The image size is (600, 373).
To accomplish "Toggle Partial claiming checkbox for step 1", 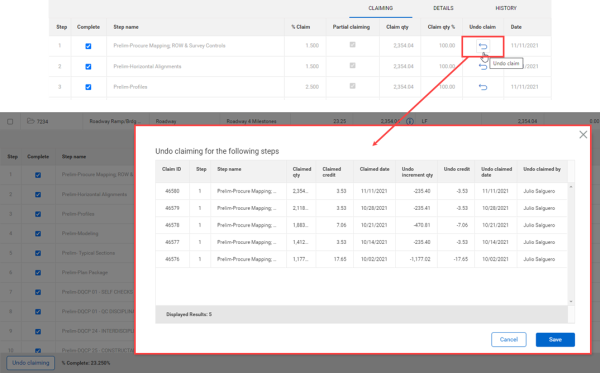I will 352,45.
